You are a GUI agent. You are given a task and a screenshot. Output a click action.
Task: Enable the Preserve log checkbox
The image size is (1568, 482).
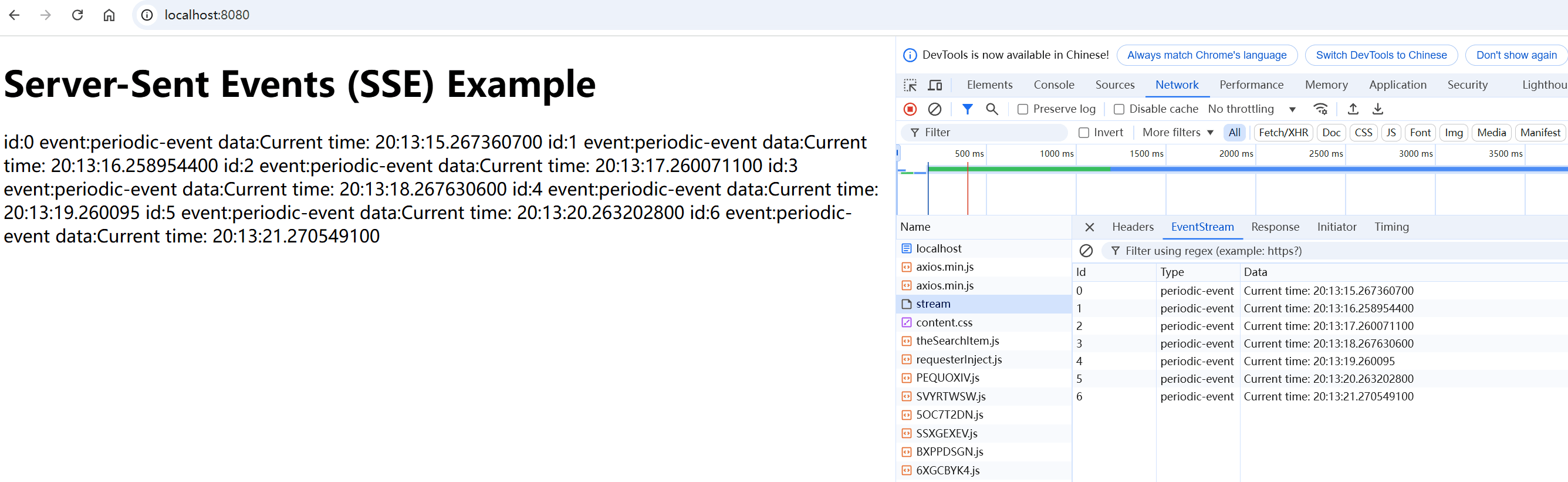pos(1023,110)
